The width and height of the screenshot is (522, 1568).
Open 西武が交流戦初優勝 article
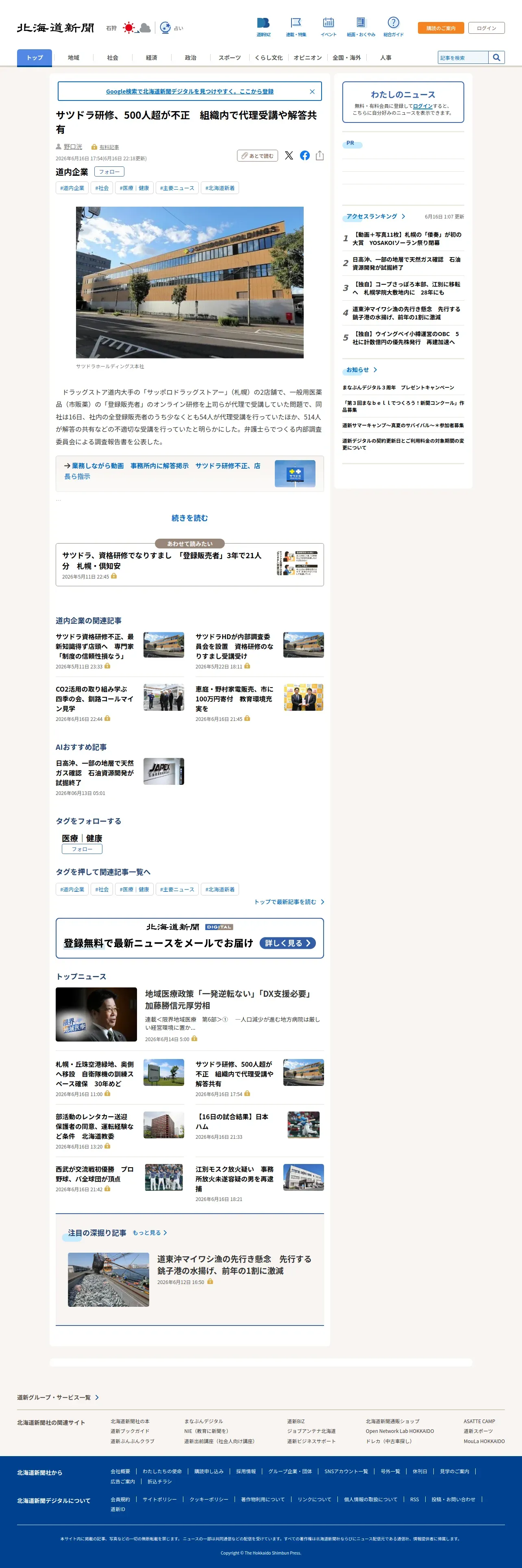(x=95, y=1174)
